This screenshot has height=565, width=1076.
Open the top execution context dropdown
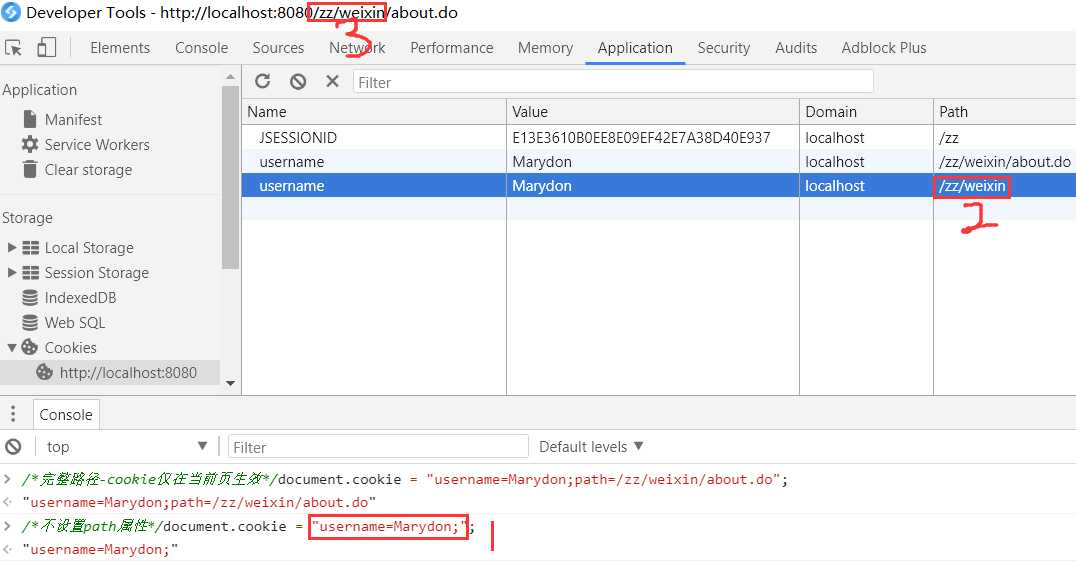click(127, 447)
